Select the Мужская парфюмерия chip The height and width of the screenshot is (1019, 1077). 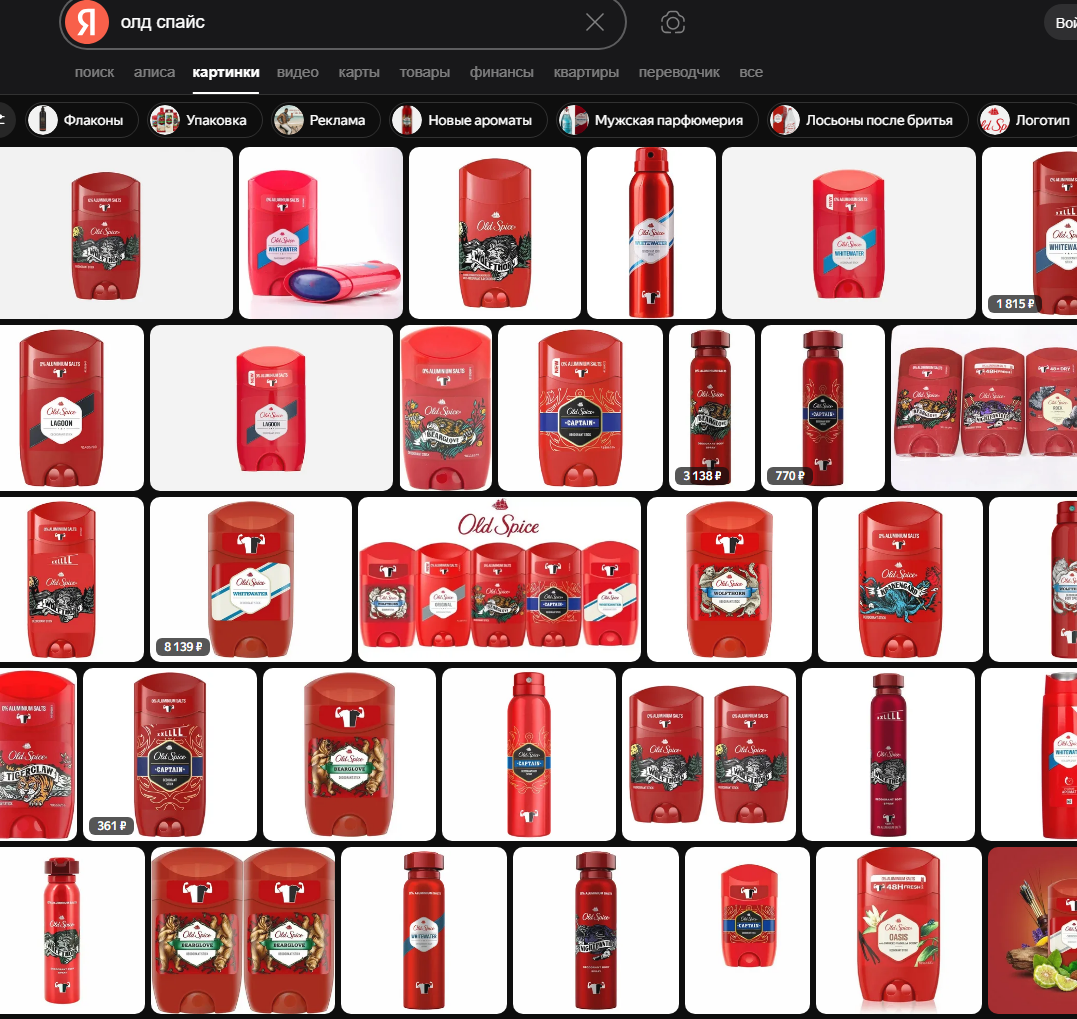click(657, 120)
